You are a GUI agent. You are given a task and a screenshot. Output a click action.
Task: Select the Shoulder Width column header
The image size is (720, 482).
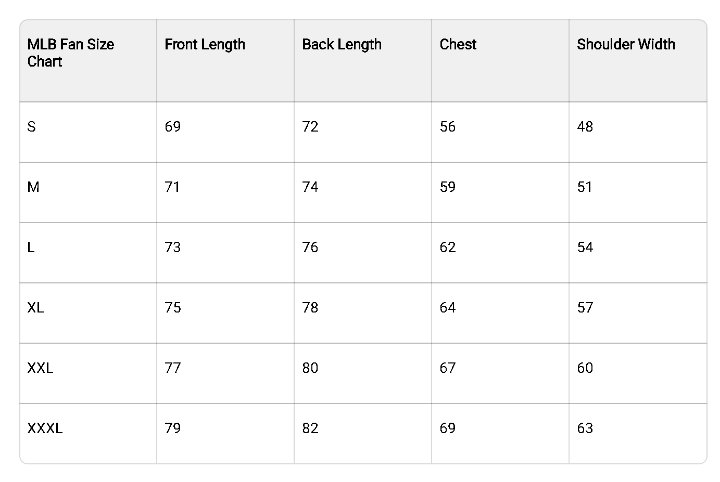coord(626,44)
